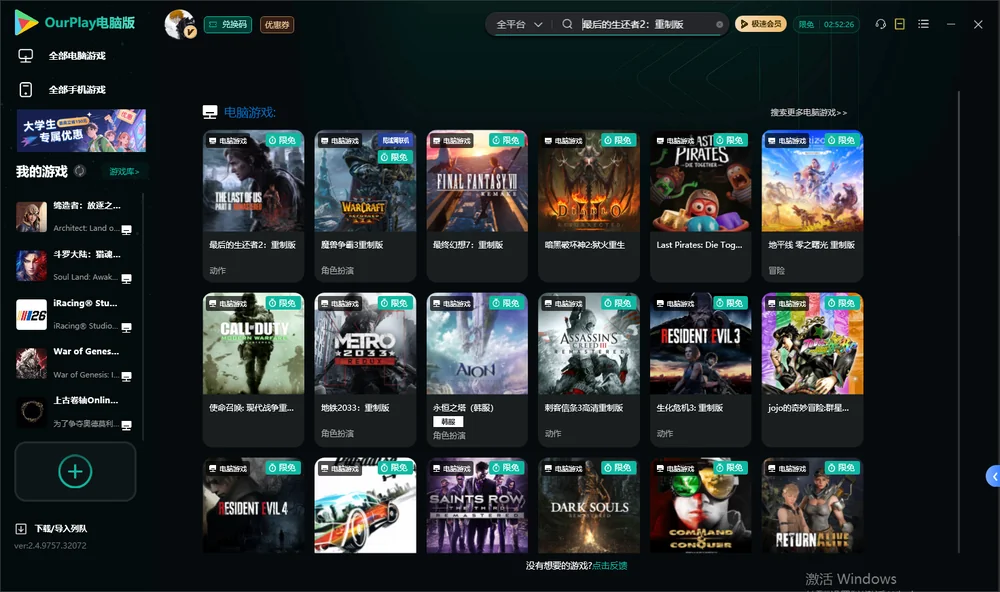Click the 韩服 tag under Aion title

(x=448, y=422)
